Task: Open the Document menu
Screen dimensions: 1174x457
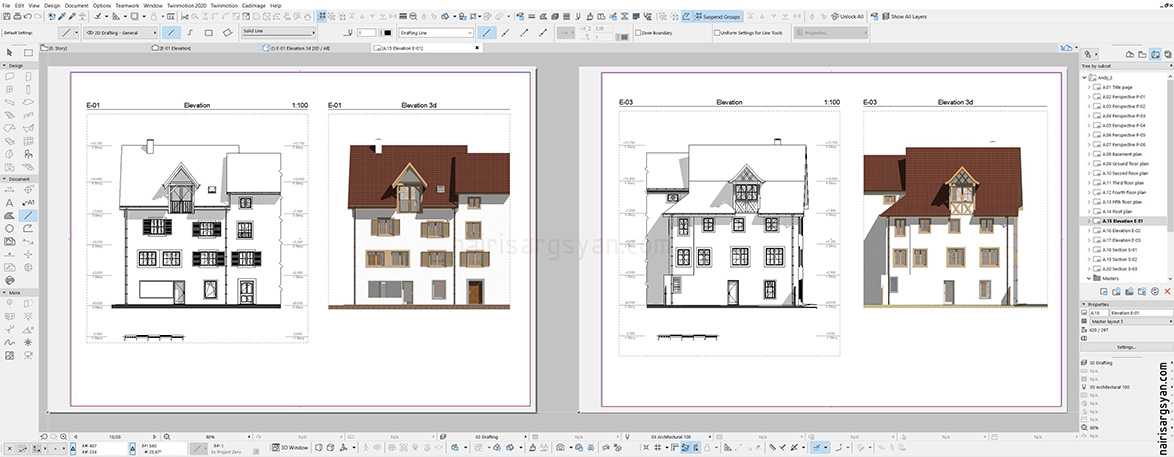Action: pos(76,5)
